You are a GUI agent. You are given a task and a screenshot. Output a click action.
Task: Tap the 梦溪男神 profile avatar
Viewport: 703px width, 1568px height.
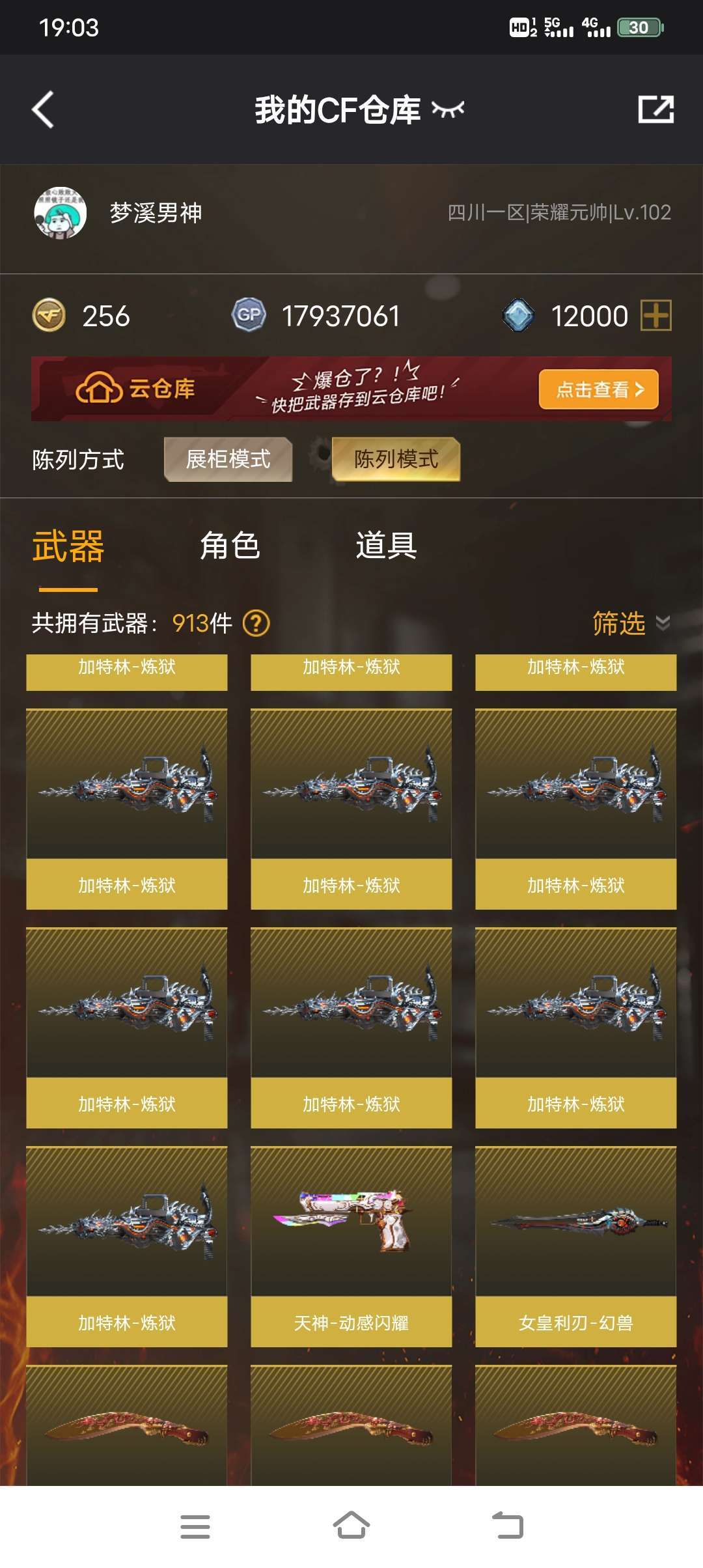[60, 213]
